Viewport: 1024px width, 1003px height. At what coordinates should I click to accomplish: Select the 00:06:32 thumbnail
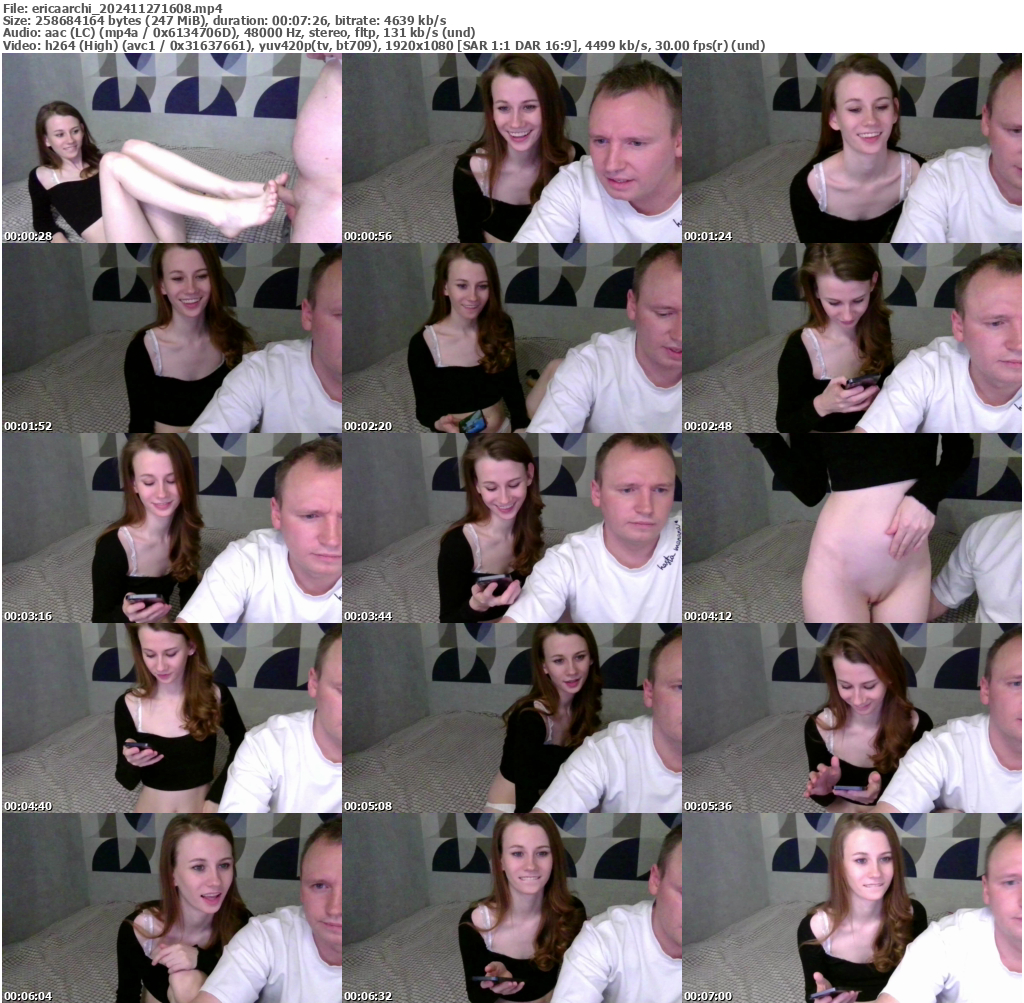coord(512,908)
